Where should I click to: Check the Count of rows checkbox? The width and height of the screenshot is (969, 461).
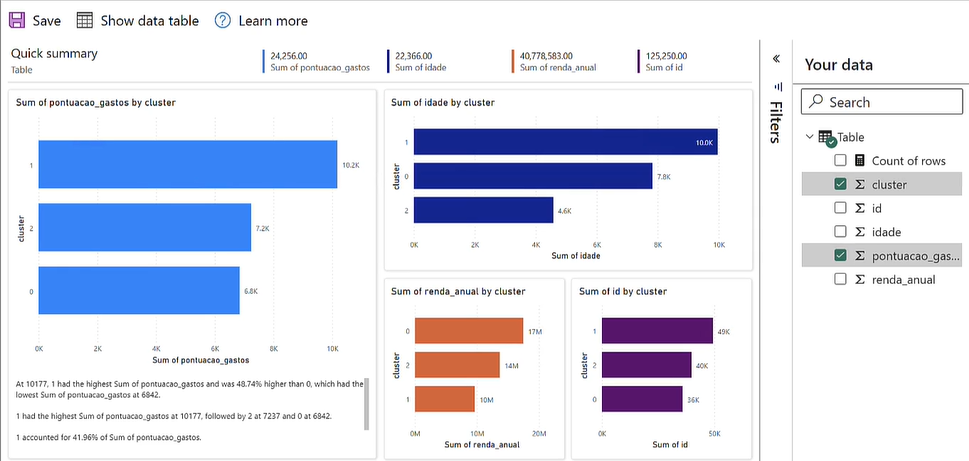tap(840, 161)
